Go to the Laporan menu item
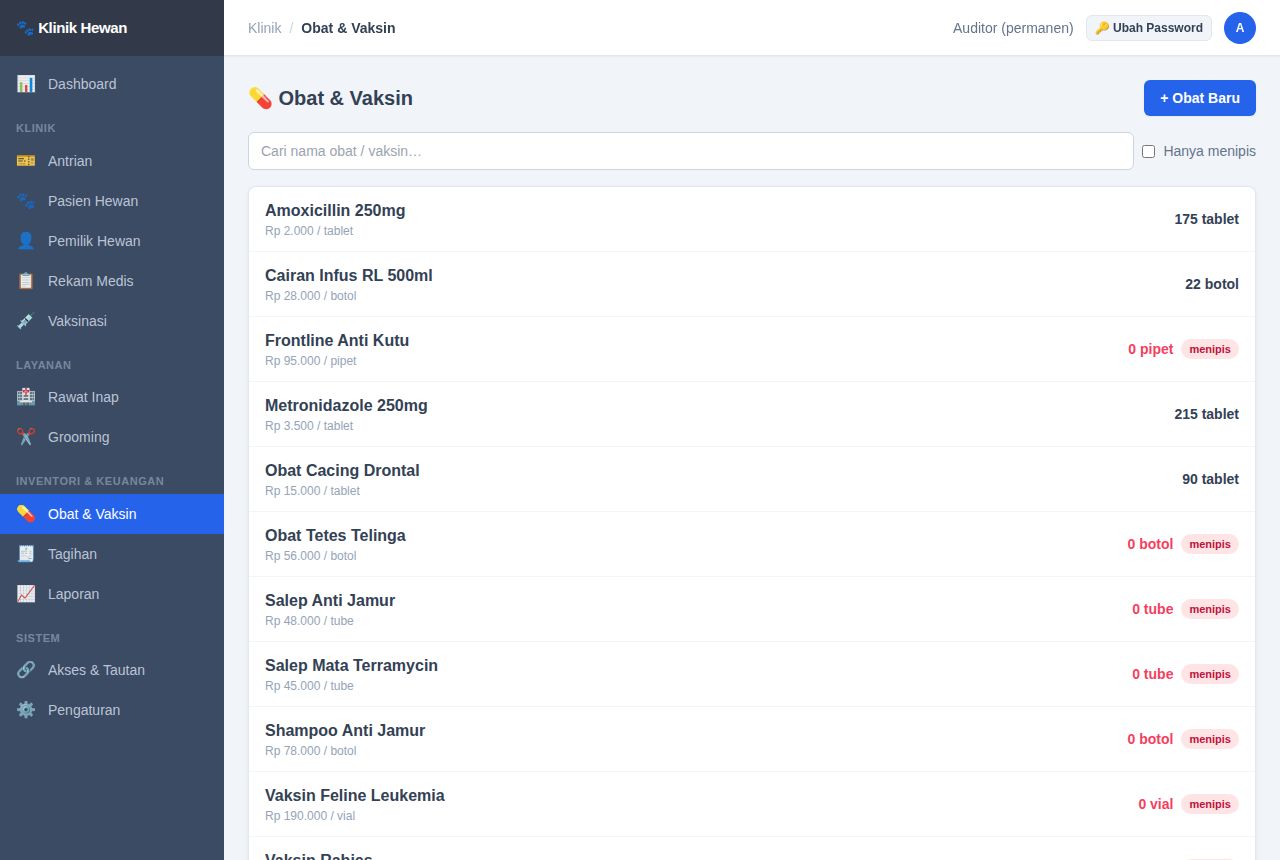 [112, 594]
